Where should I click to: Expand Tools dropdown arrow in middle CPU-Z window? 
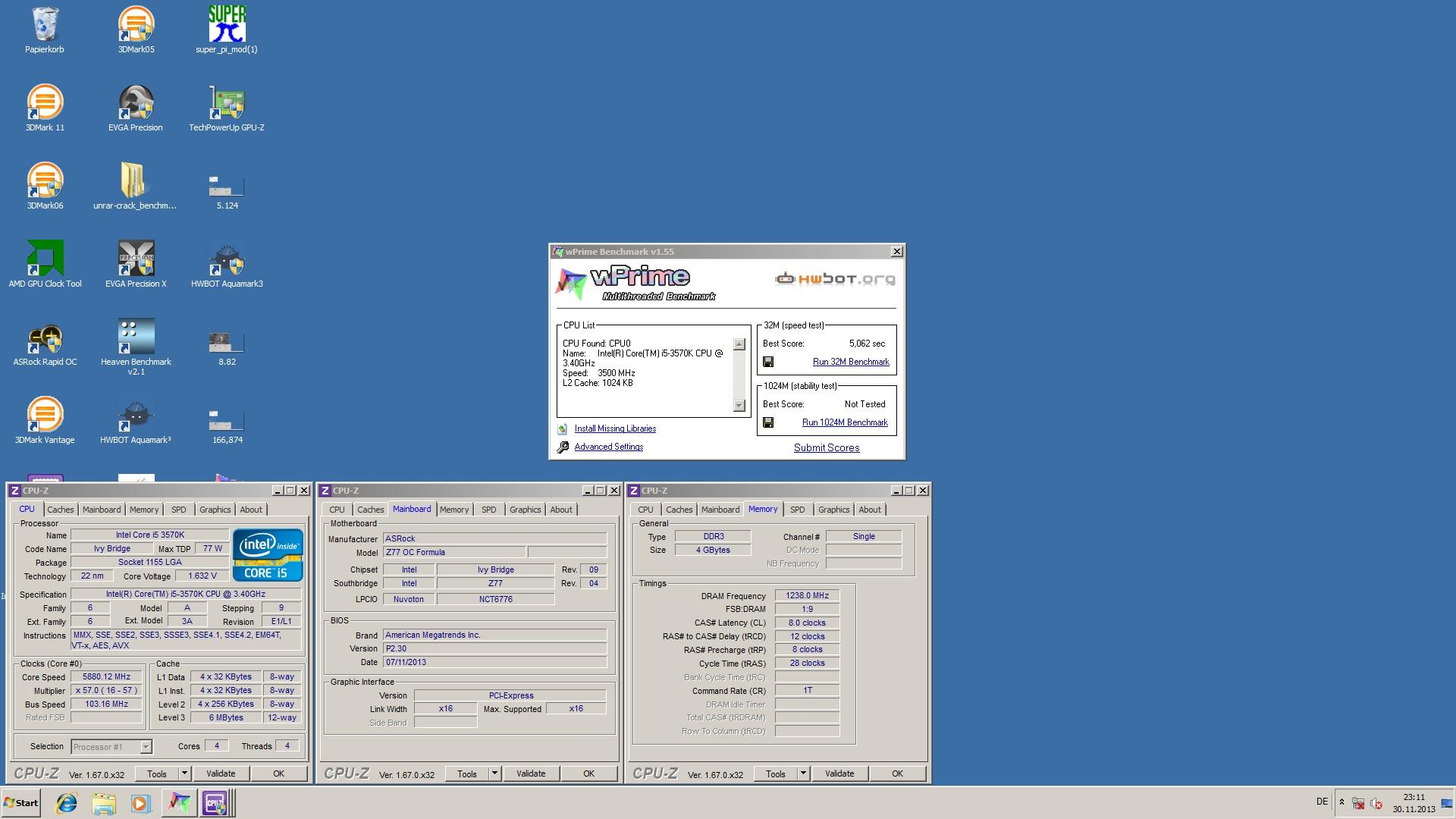(x=494, y=774)
